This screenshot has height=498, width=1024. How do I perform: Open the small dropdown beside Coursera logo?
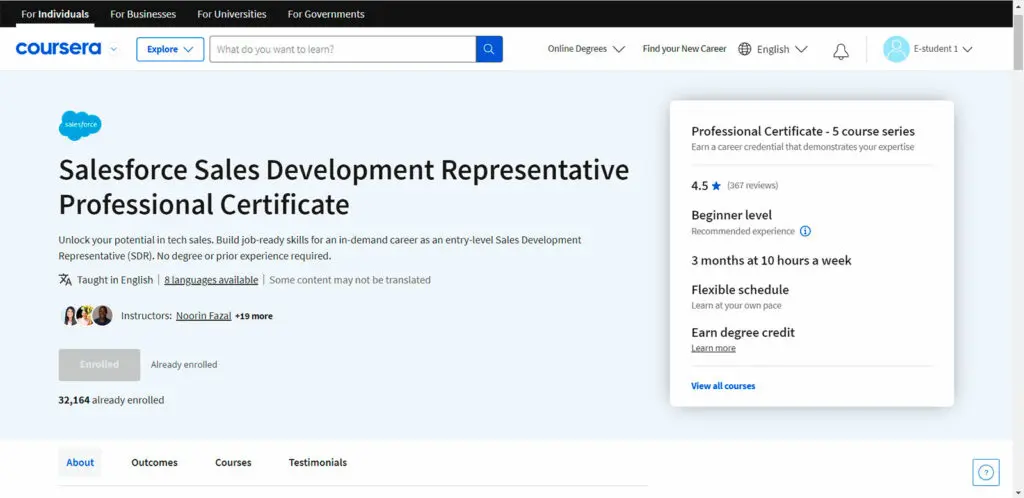tap(114, 49)
